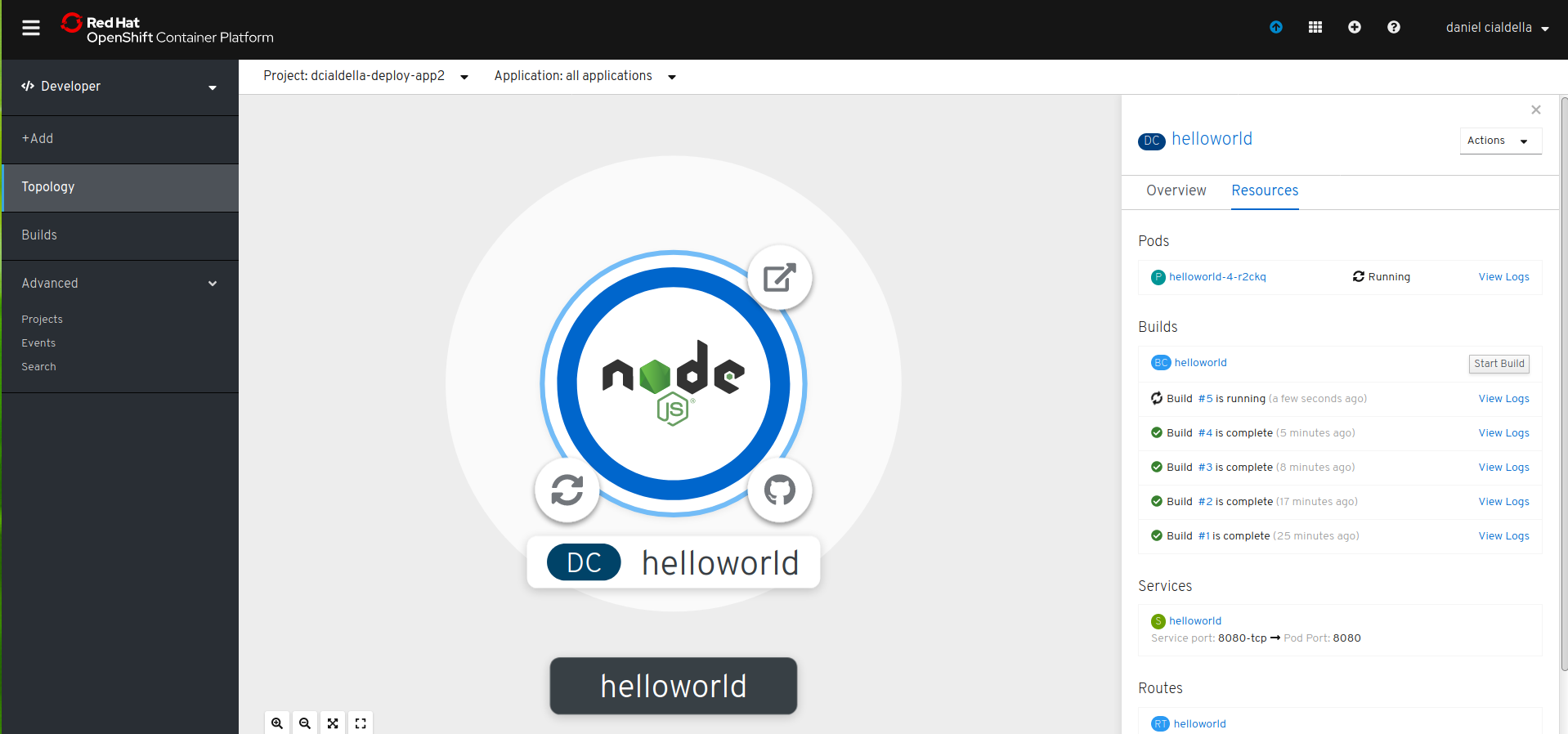
Task: Close the helloworld side panel
Action: (x=1535, y=110)
